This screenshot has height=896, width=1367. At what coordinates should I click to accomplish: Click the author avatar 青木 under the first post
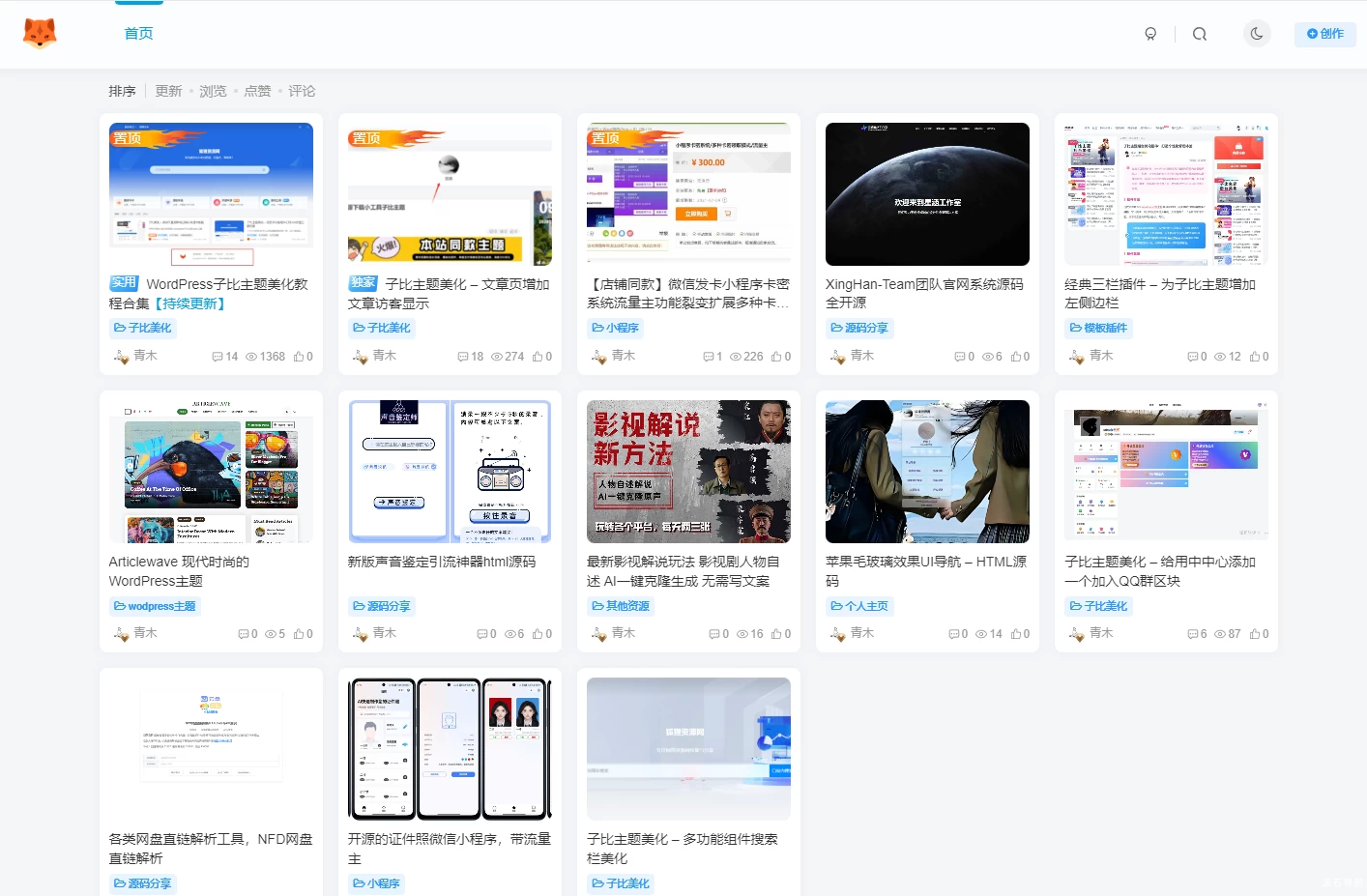(120, 356)
